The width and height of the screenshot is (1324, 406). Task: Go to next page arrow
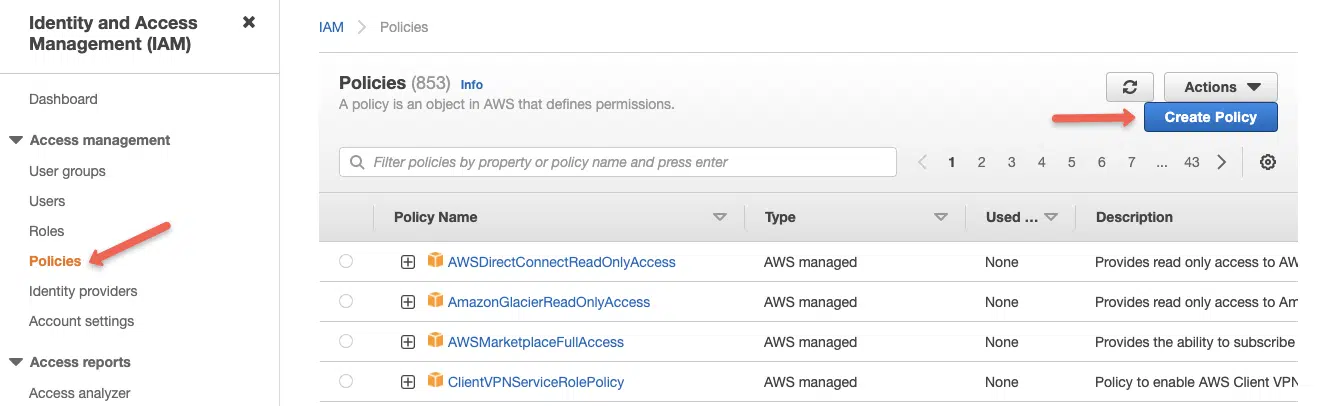(1221, 162)
